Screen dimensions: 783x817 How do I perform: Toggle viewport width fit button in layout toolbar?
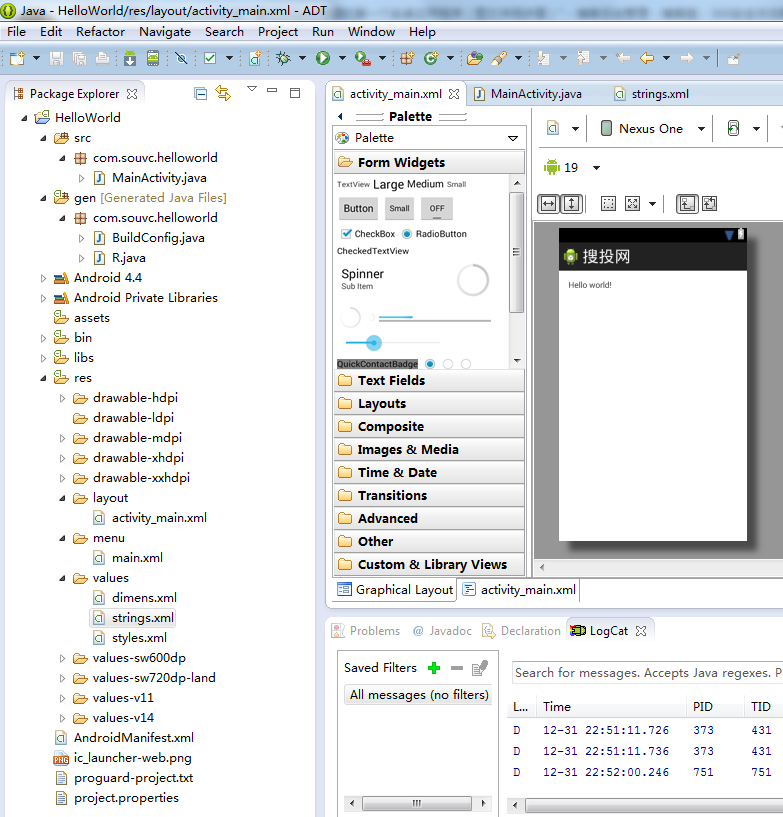tap(549, 203)
